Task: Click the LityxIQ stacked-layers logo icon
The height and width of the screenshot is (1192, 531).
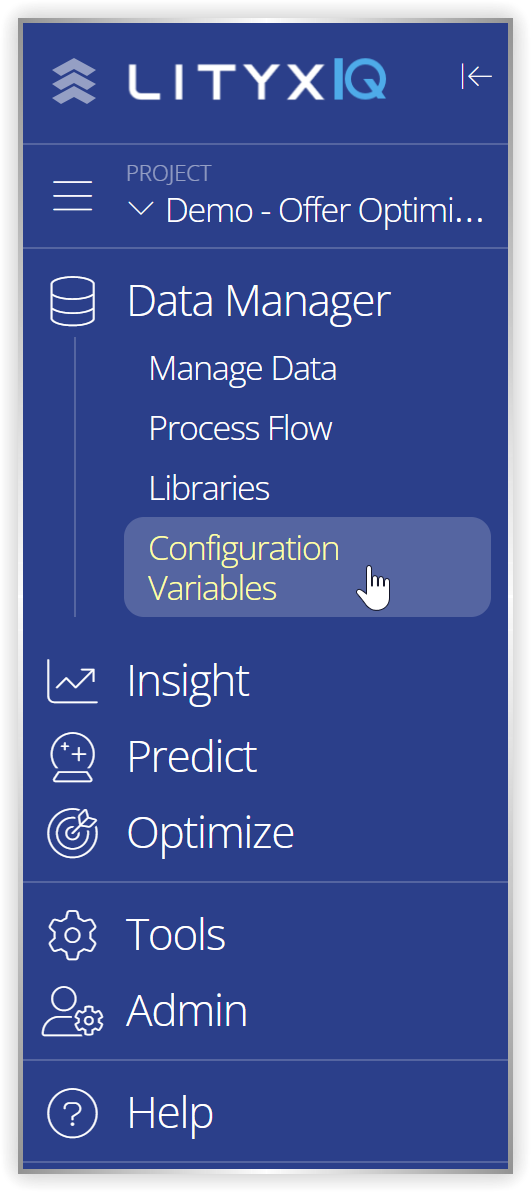Action: click(x=74, y=81)
